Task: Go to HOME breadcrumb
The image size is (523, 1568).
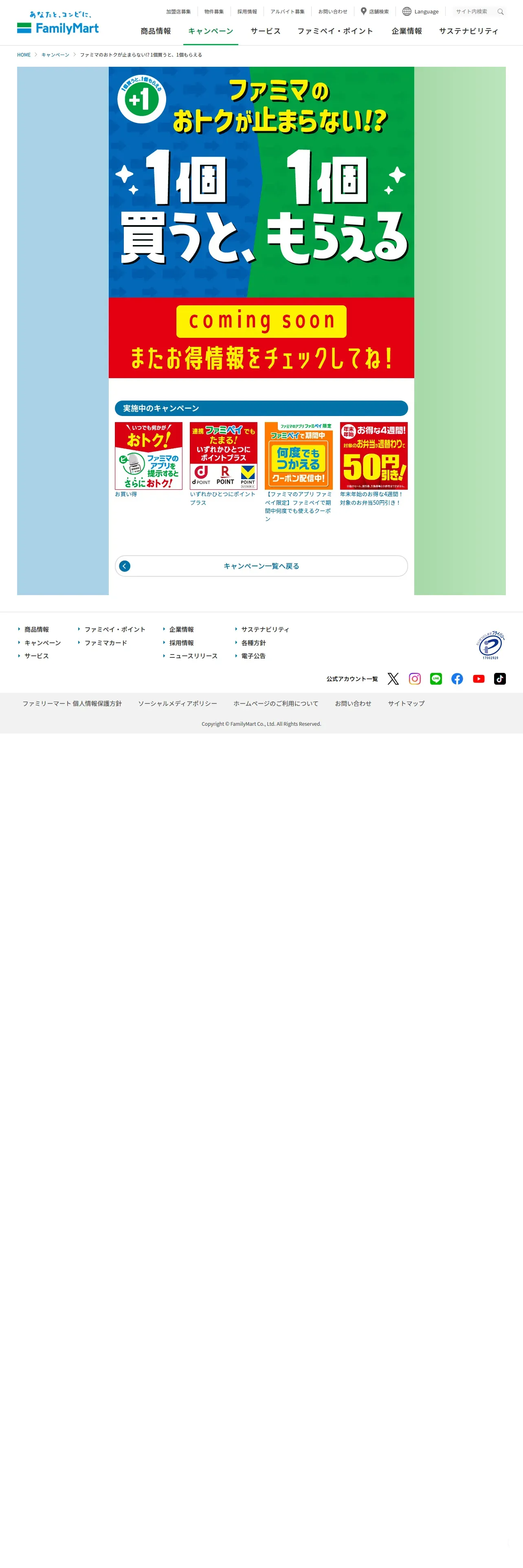Action: (x=24, y=55)
